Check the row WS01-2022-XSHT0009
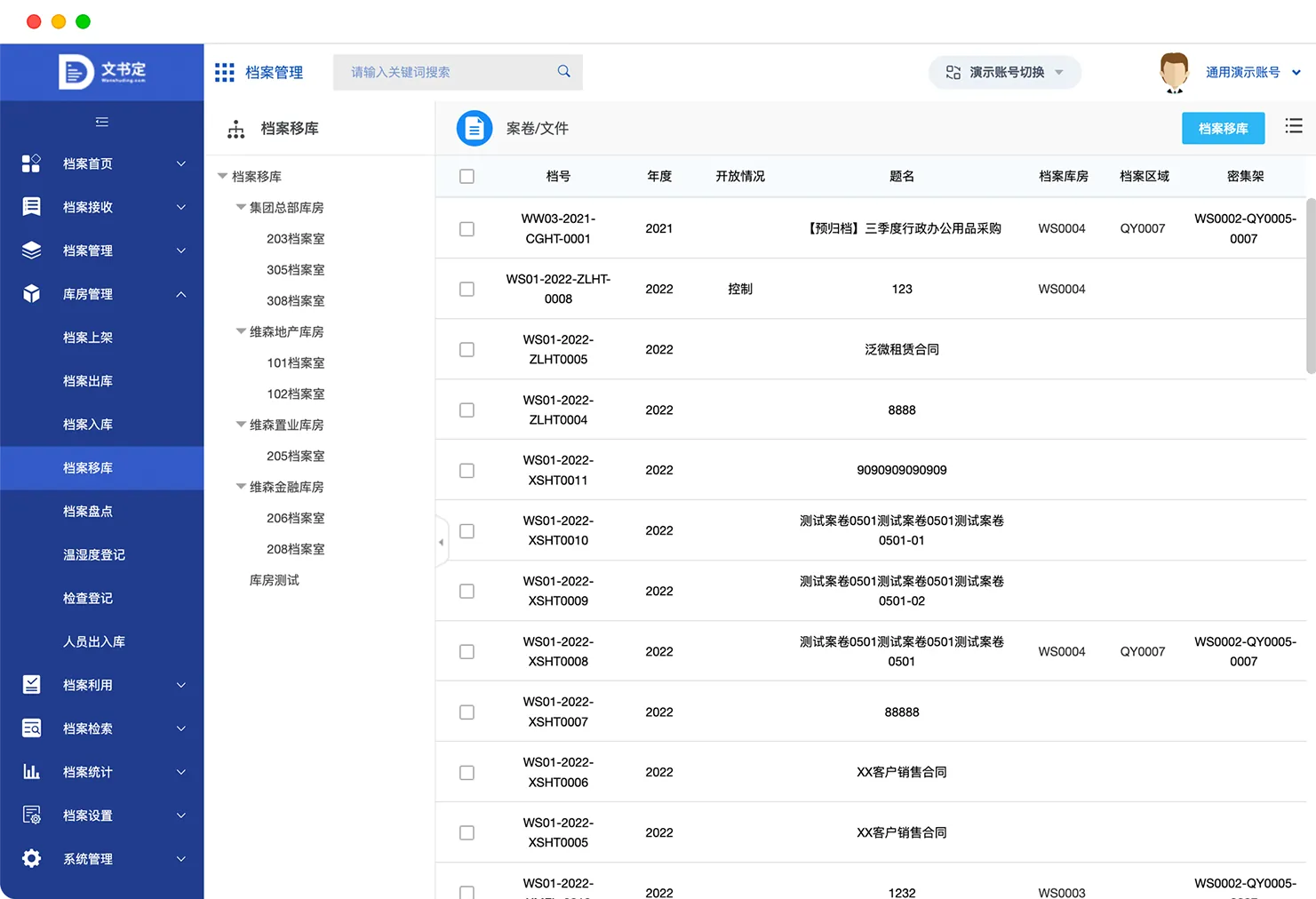 click(467, 592)
